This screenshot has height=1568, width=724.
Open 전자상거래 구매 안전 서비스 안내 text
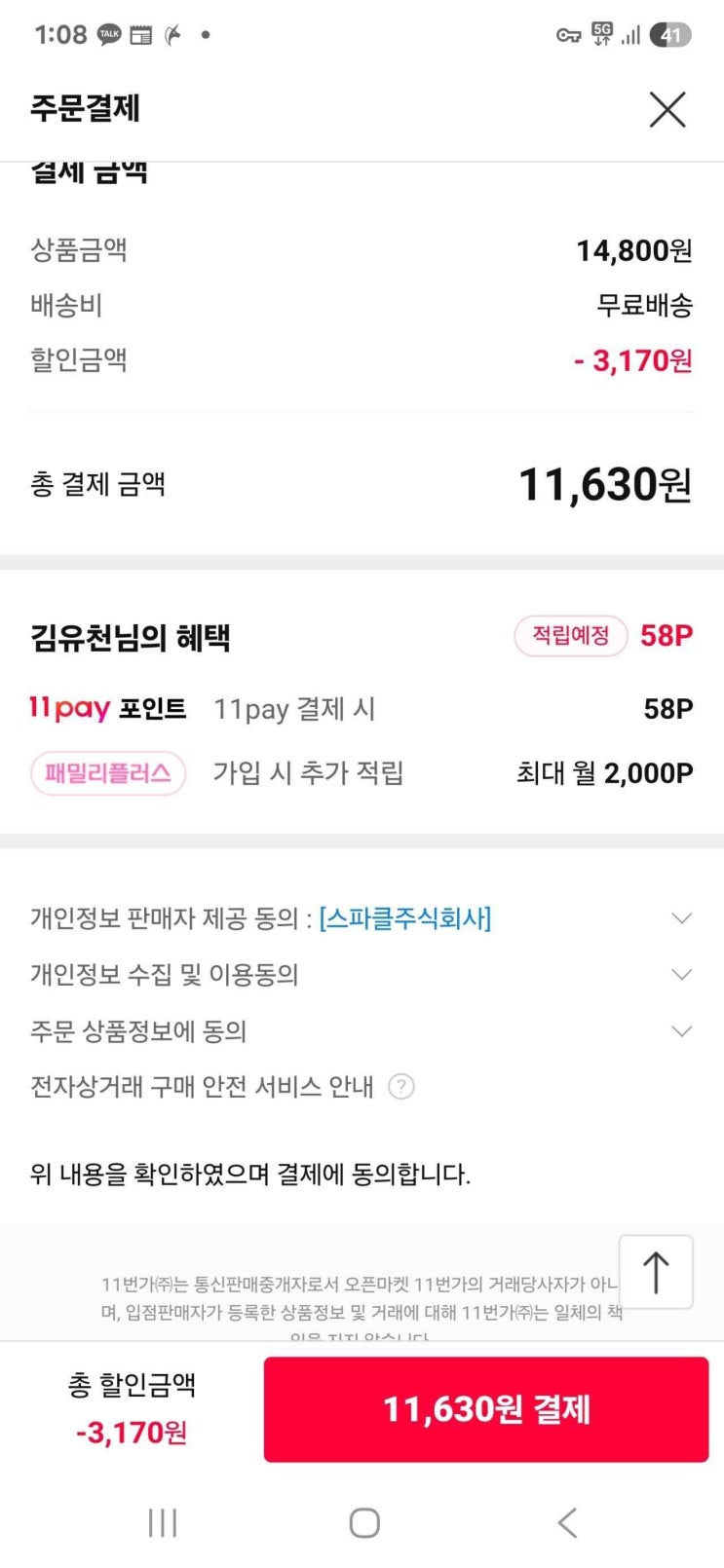coord(202,1087)
